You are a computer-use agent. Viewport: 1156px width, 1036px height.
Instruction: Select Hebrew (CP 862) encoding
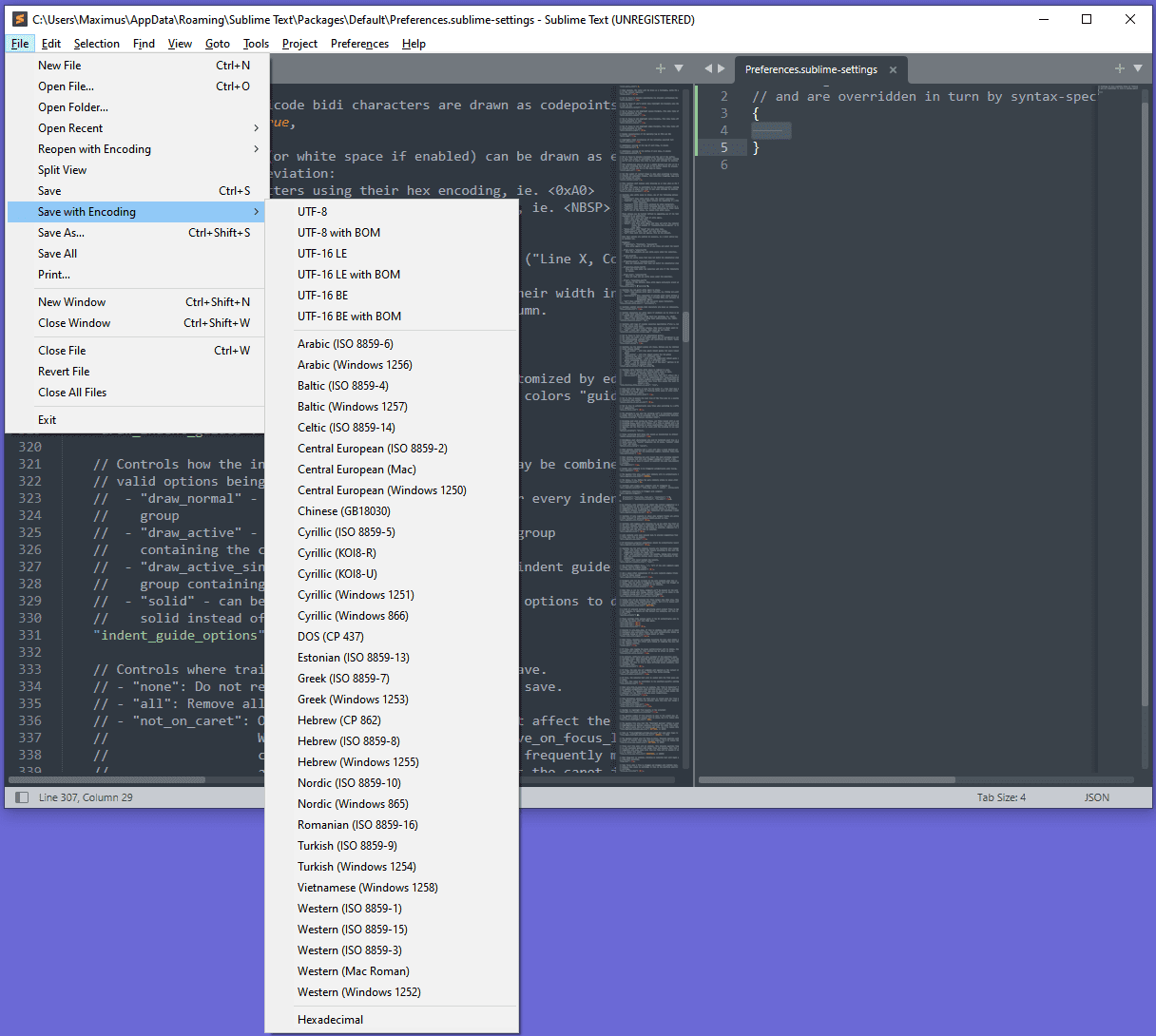coord(392,720)
